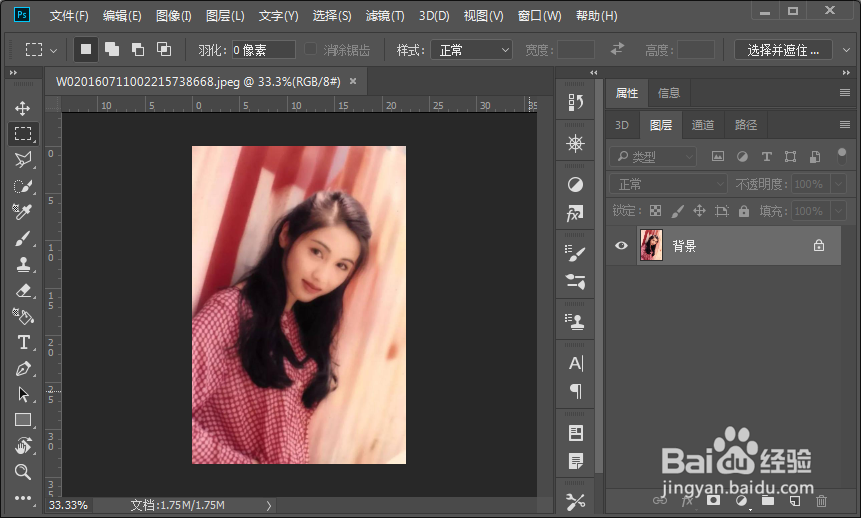Viewport: 861px width, 518px height.
Task: Select the Horizontal Type tool
Action: pos(23,342)
